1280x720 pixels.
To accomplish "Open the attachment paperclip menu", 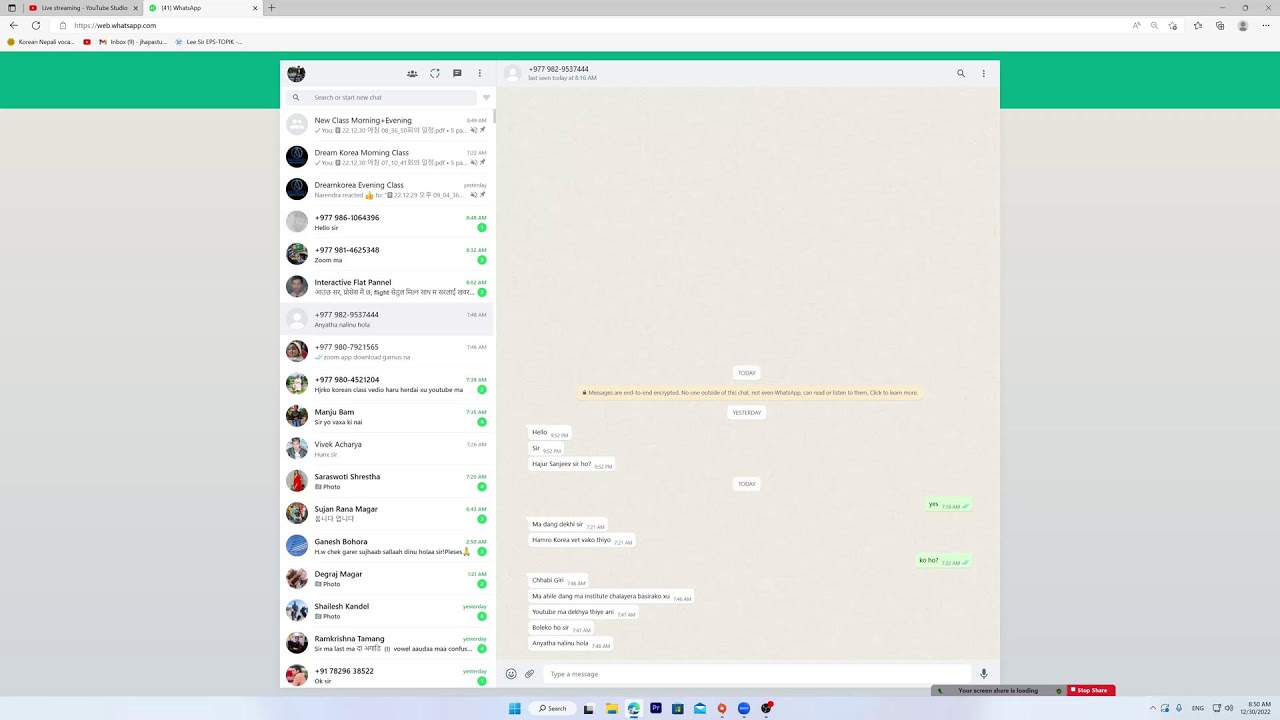I will pos(530,674).
